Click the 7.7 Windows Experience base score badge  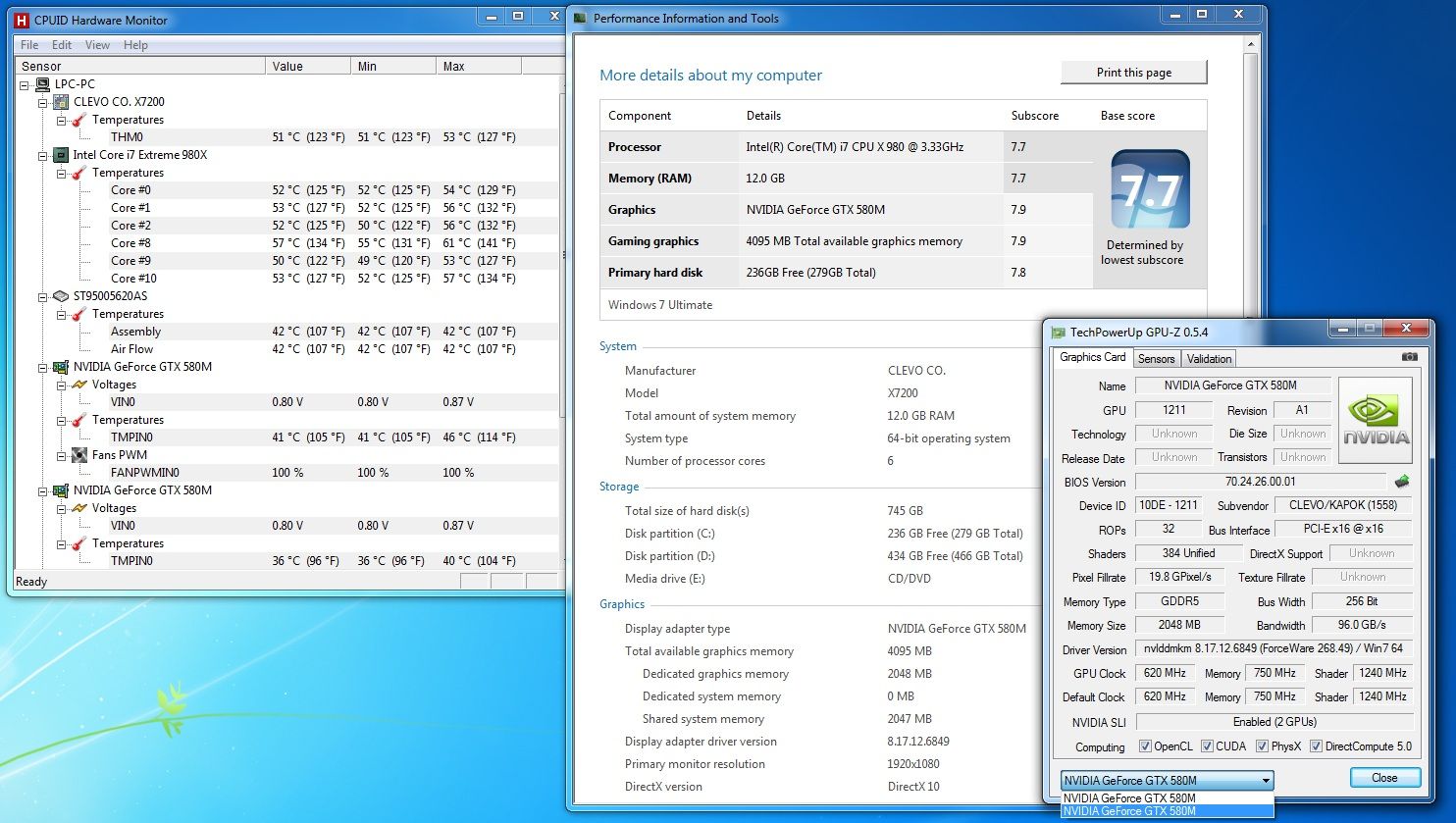click(x=1150, y=188)
